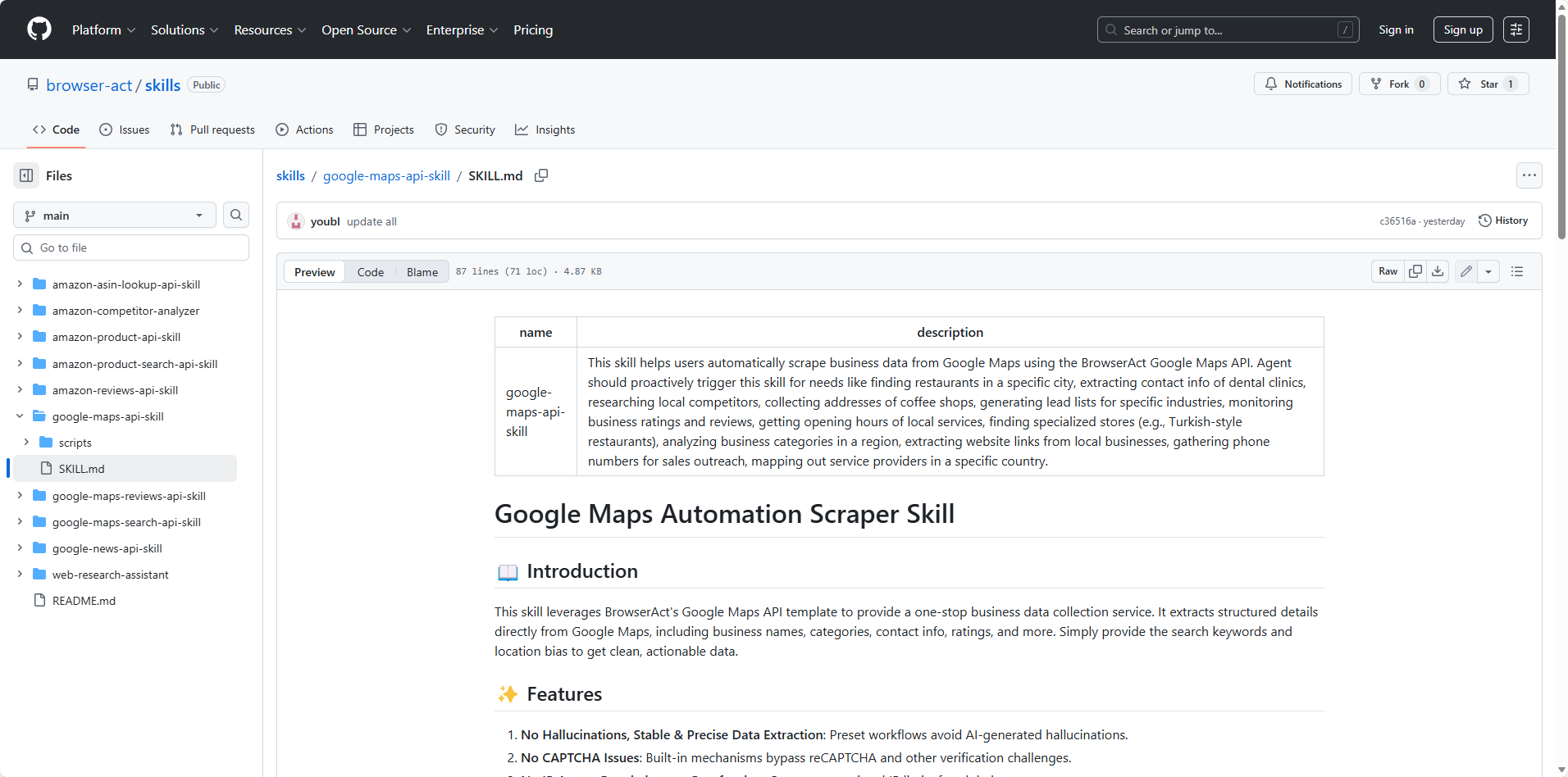Viewport: 1568px width, 777px height.
Task: Switch to the Blame tab
Action: [421, 271]
